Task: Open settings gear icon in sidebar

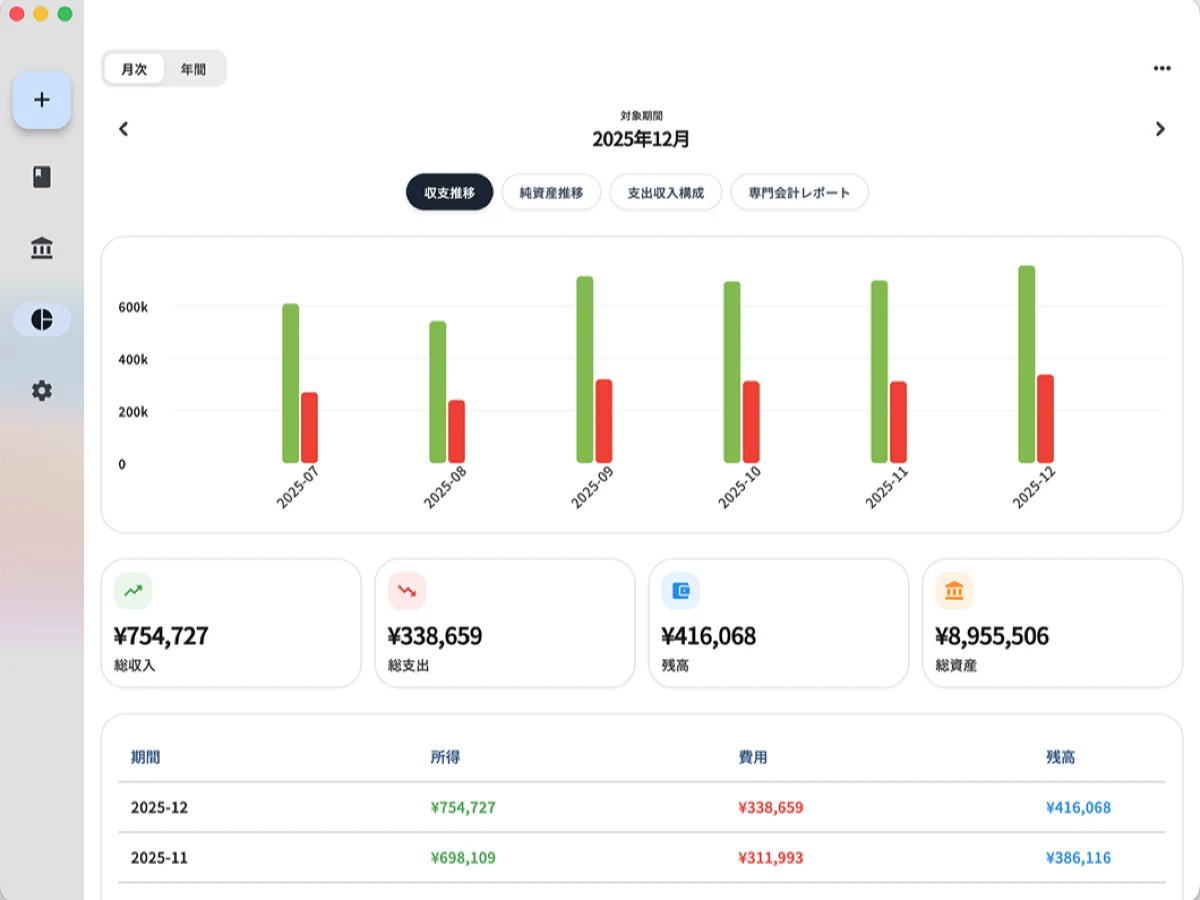Action: click(x=41, y=391)
